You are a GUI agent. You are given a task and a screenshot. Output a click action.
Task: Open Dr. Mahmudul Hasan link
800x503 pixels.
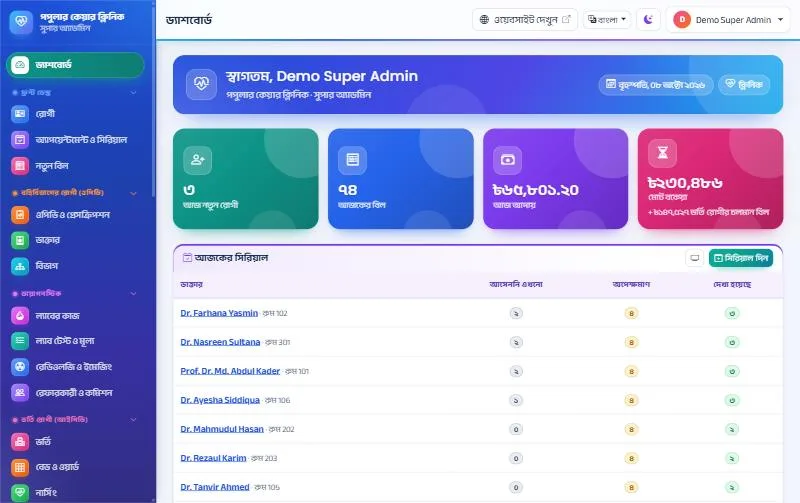tap(222, 430)
